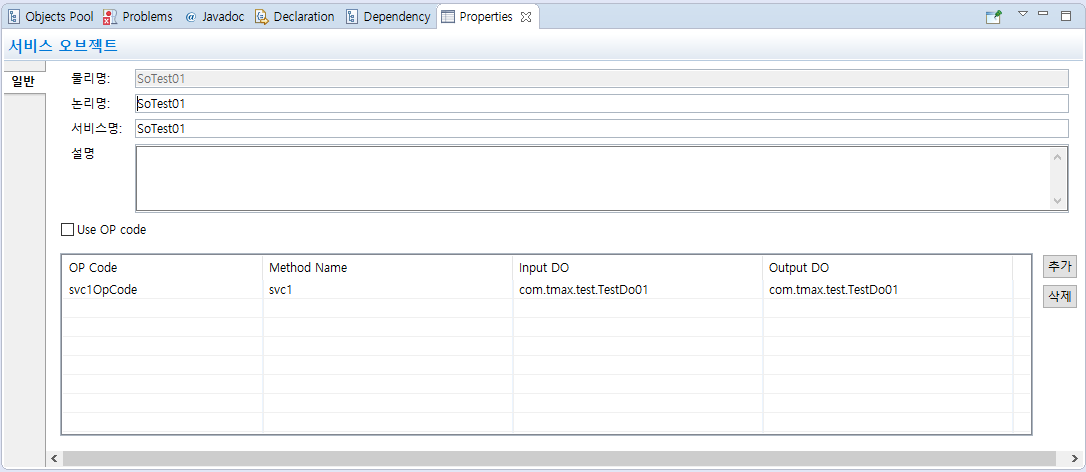Click the 서비스명 label
This screenshot has width=1086, height=472.
point(96,128)
